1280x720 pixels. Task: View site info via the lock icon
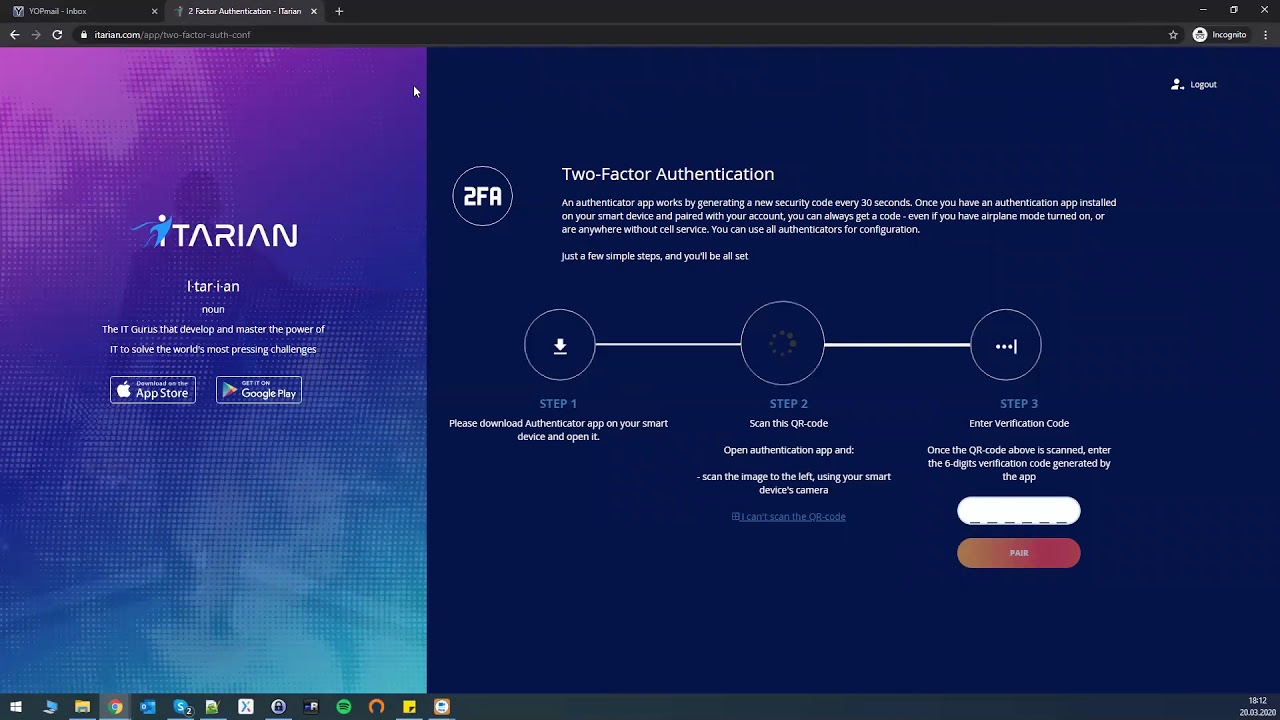[x=84, y=35]
